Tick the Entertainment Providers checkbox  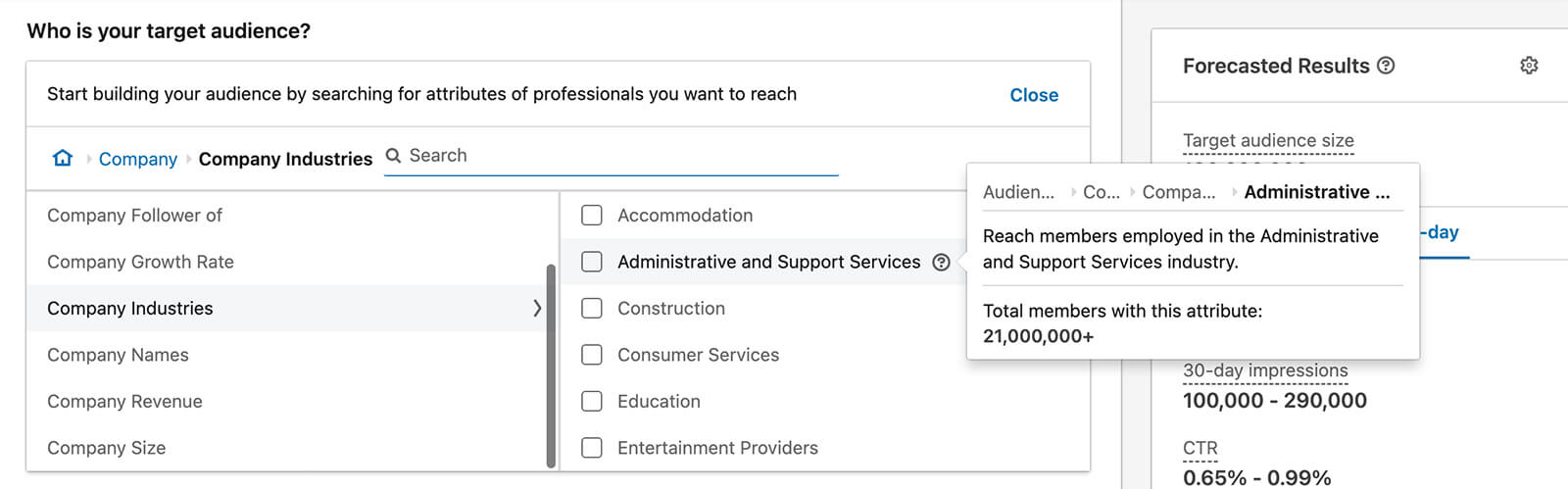coord(592,448)
